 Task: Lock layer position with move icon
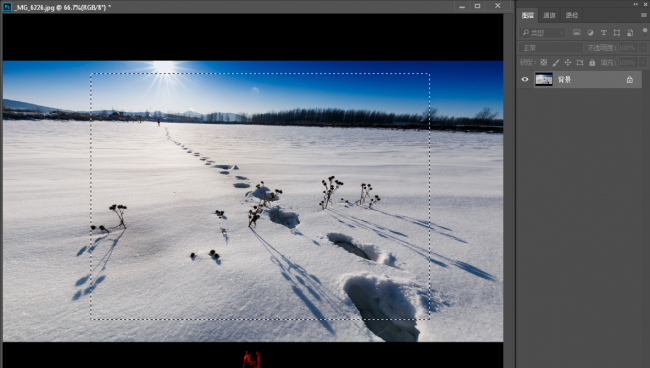568,63
